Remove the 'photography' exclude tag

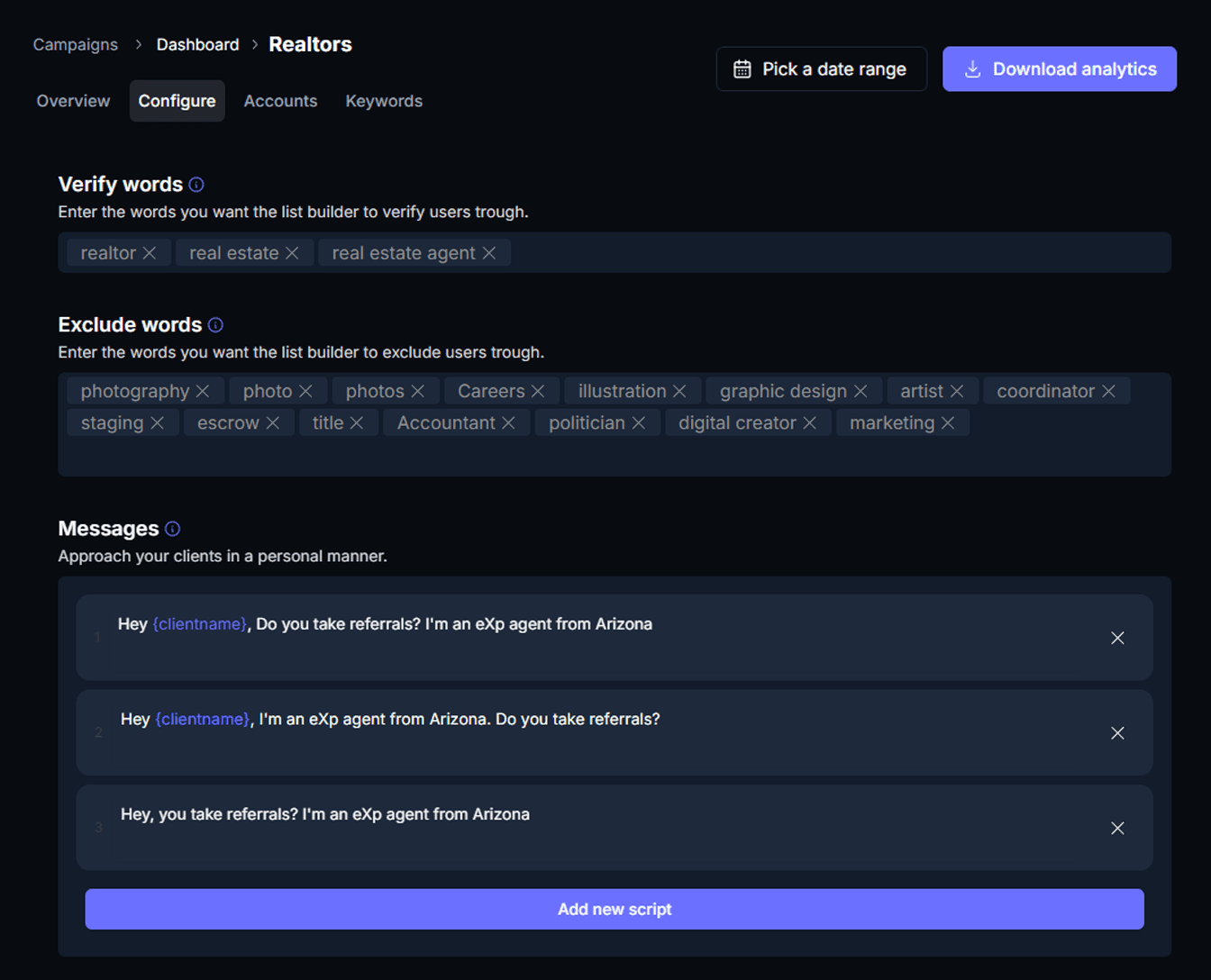pyautogui.click(x=203, y=391)
